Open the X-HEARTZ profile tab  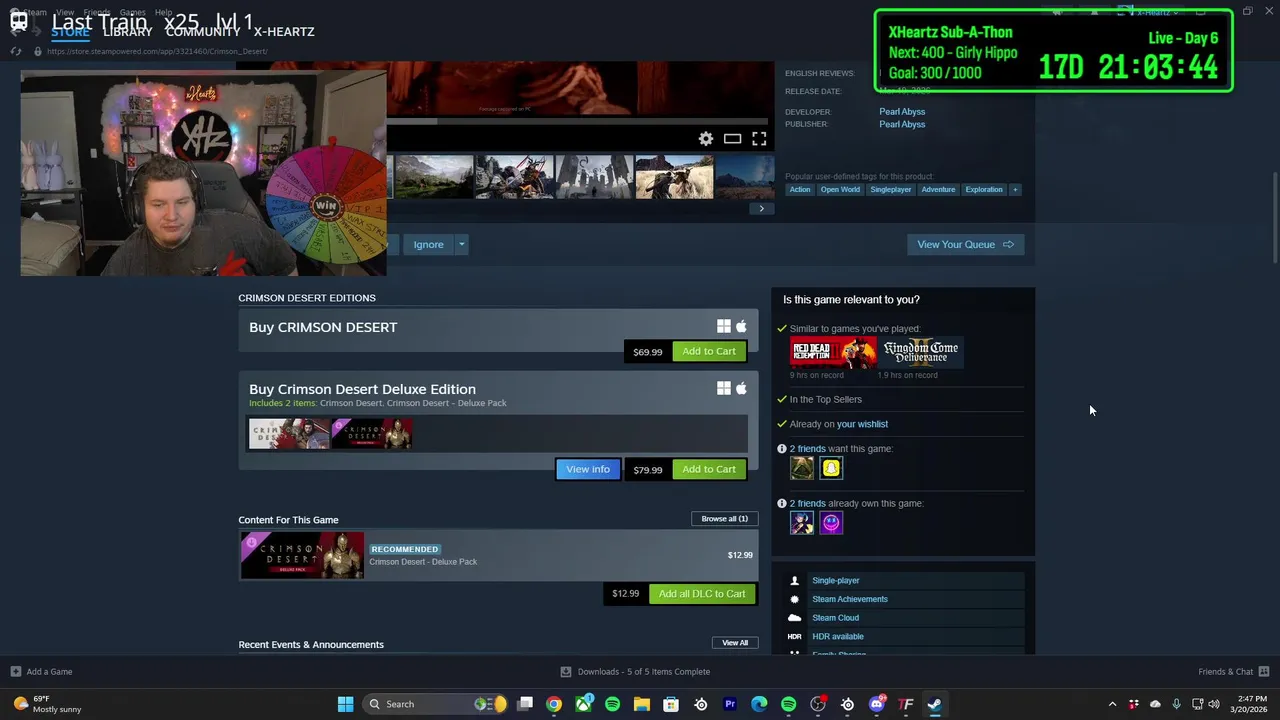(284, 32)
